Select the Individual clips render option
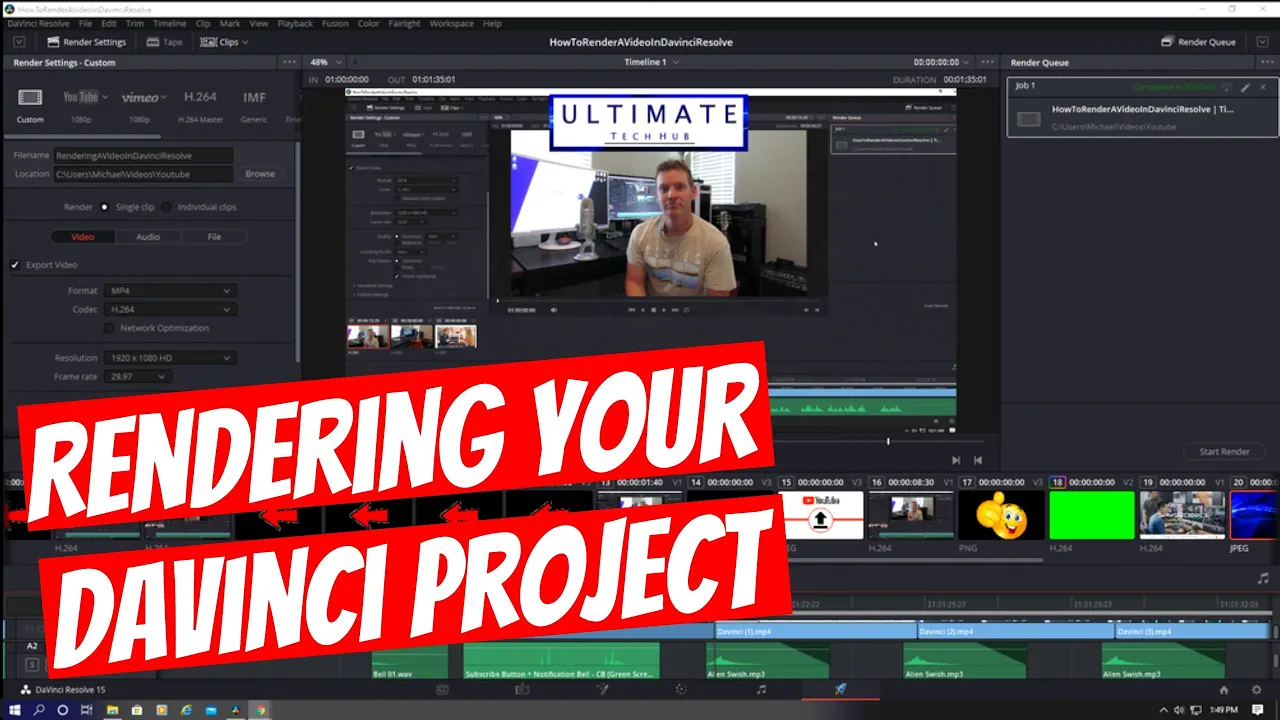The height and width of the screenshot is (720, 1280). pyautogui.click(x=167, y=207)
